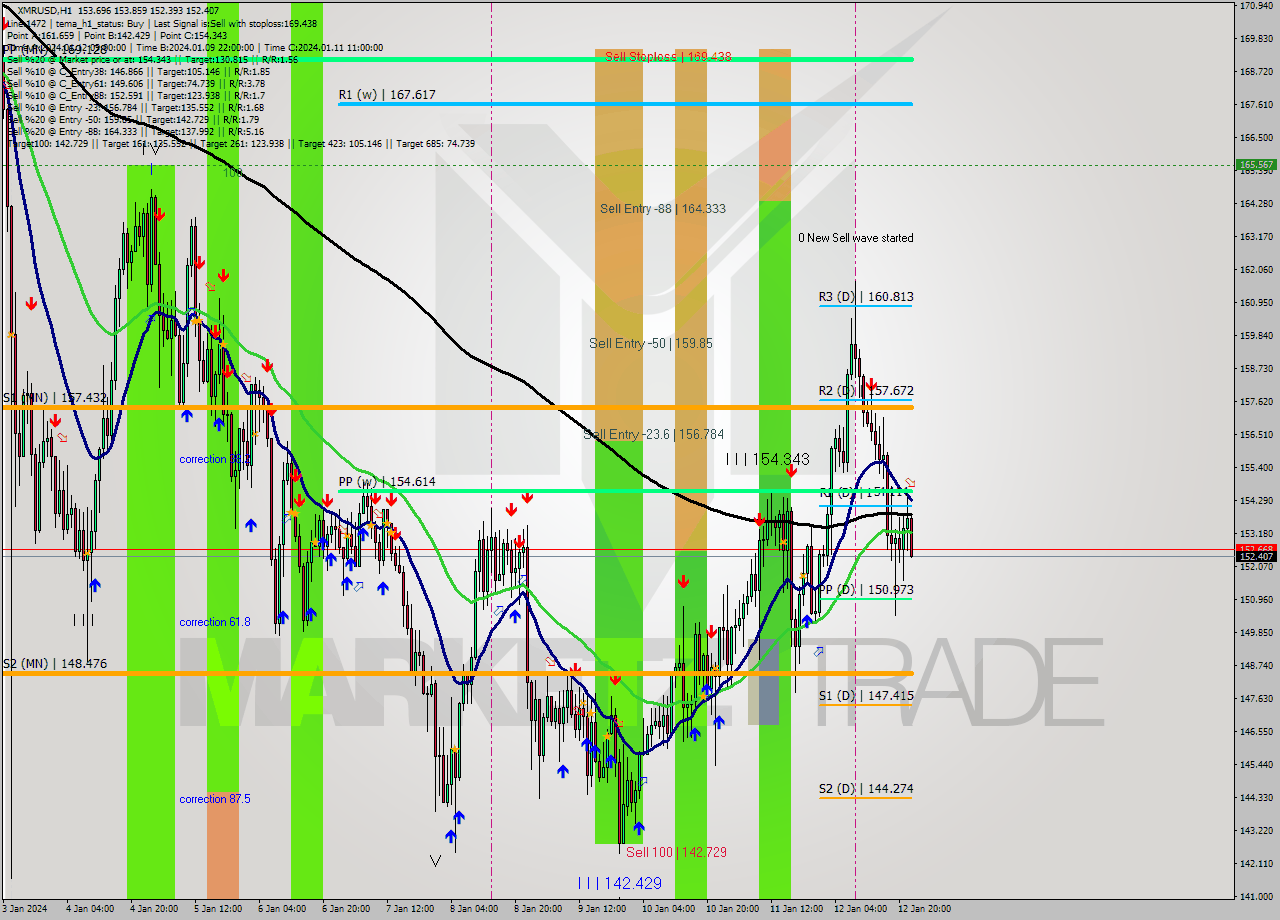Select the 141.00 price axis value
Image resolution: width=1280 pixels, height=920 pixels.
[1256, 897]
